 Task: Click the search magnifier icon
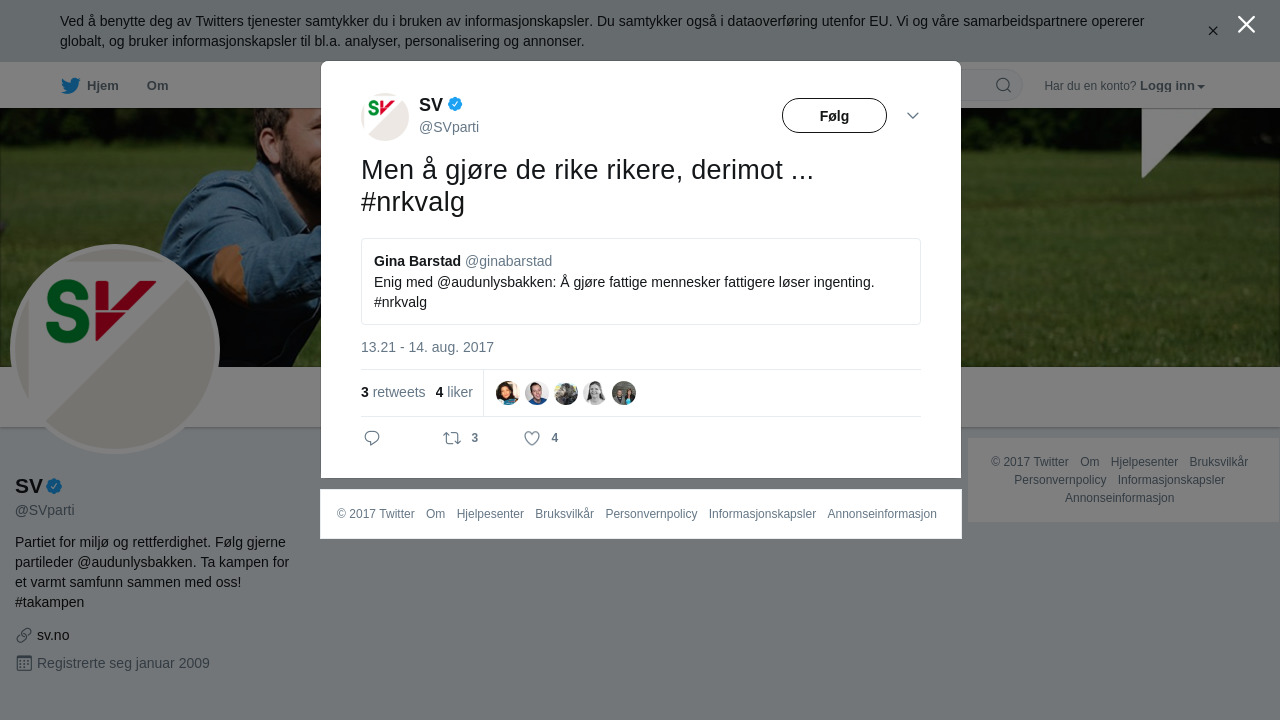(x=1003, y=85)
